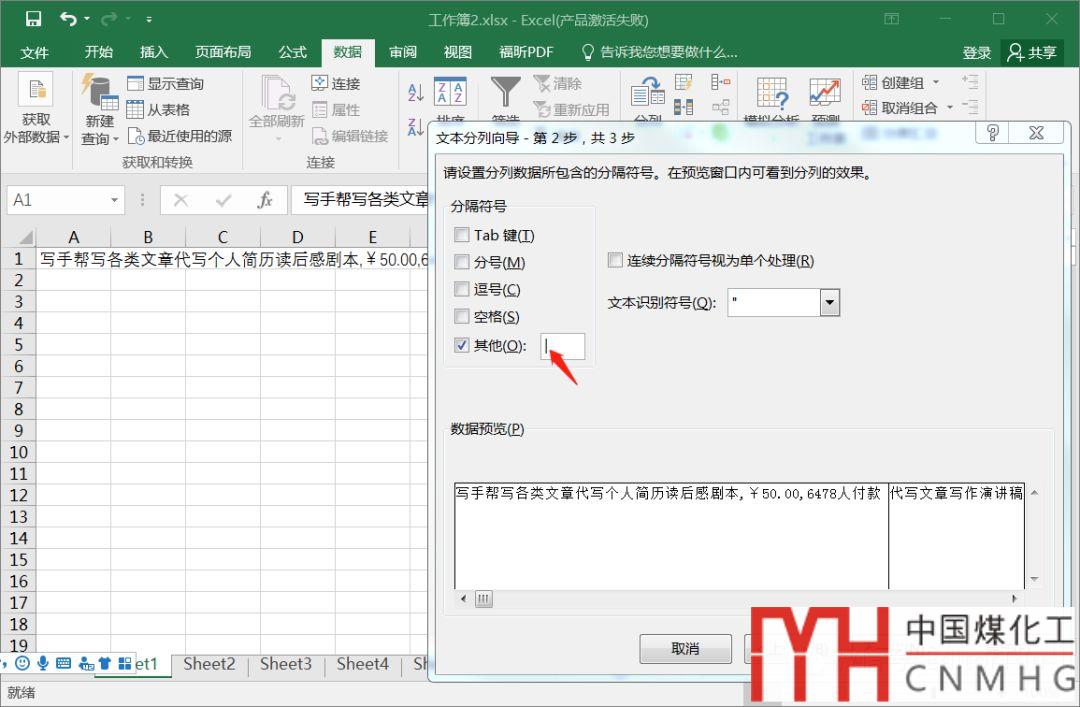Open the Sort dialog icon
Image resolution: width=1080 pixels, height=707 pixels.
pos(450,92)
